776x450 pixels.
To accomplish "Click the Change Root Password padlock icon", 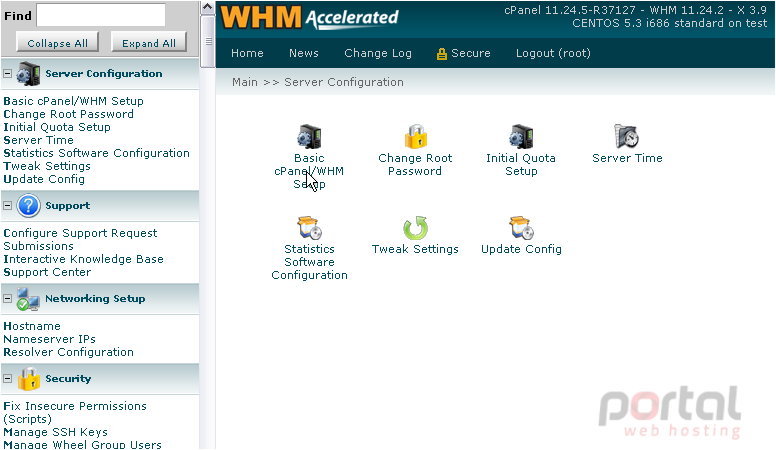I will pos(415,137).
